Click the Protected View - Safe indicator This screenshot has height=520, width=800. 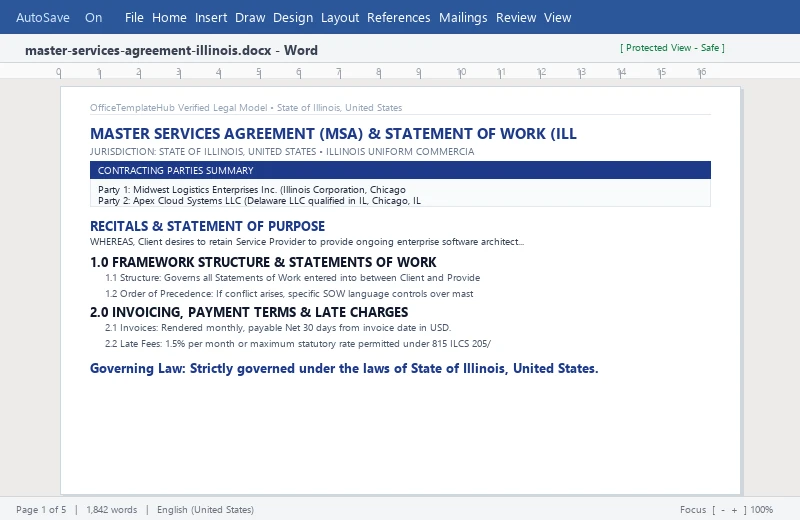[x=672, y=47]
